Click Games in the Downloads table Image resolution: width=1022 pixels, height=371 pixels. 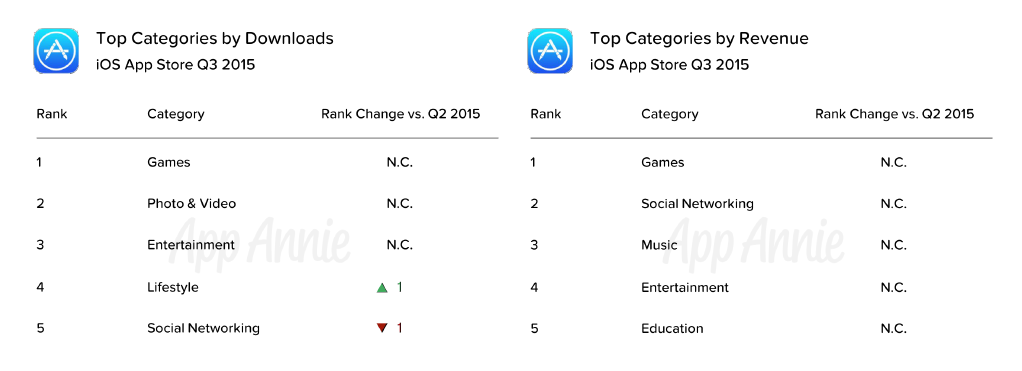pyautogui.click(x=169, y=162)
